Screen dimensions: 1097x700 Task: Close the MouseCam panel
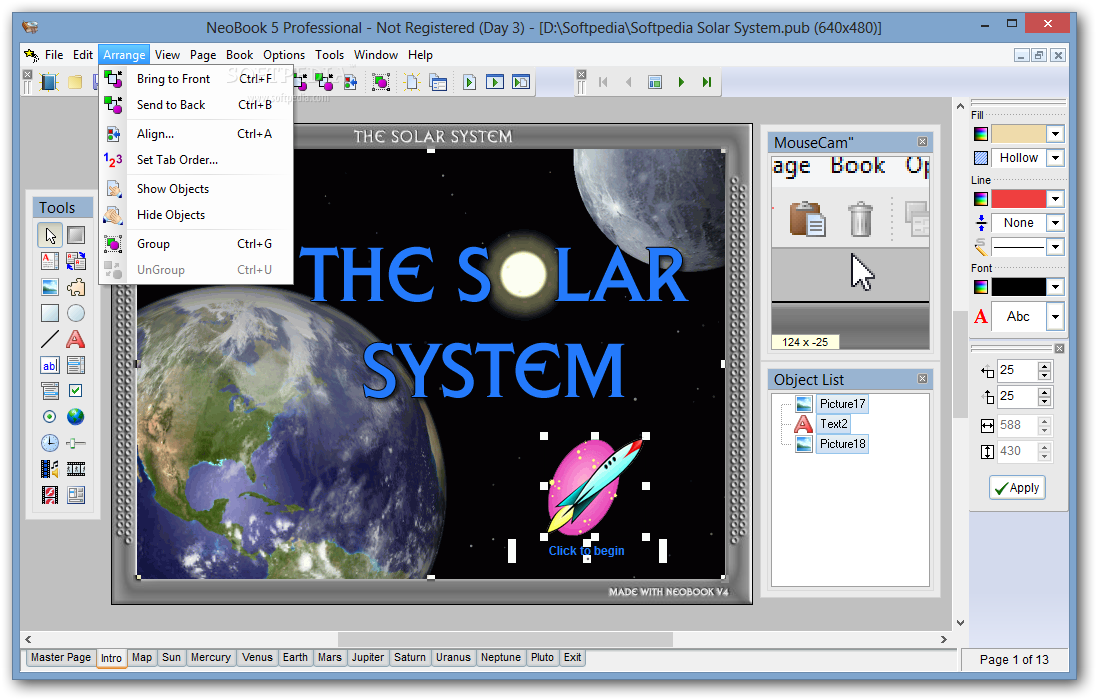[923, 142]
